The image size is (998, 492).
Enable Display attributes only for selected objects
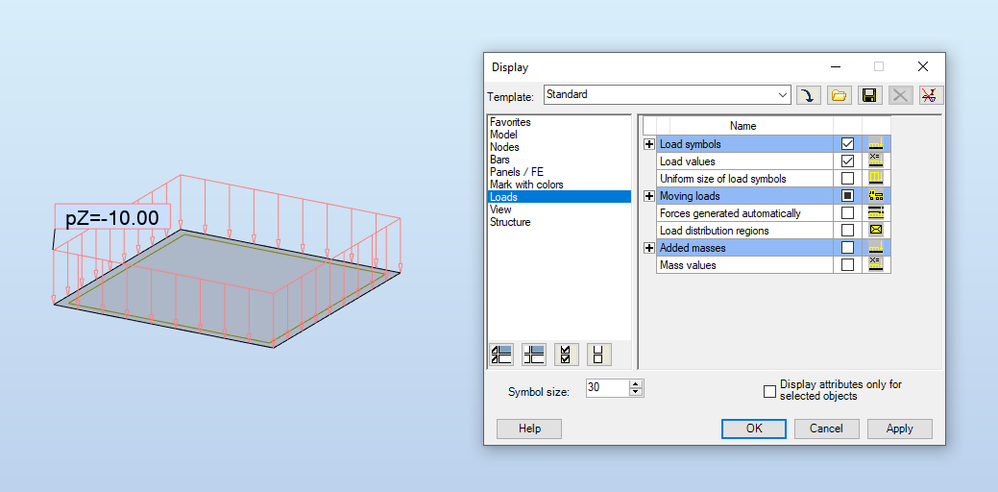770,391
